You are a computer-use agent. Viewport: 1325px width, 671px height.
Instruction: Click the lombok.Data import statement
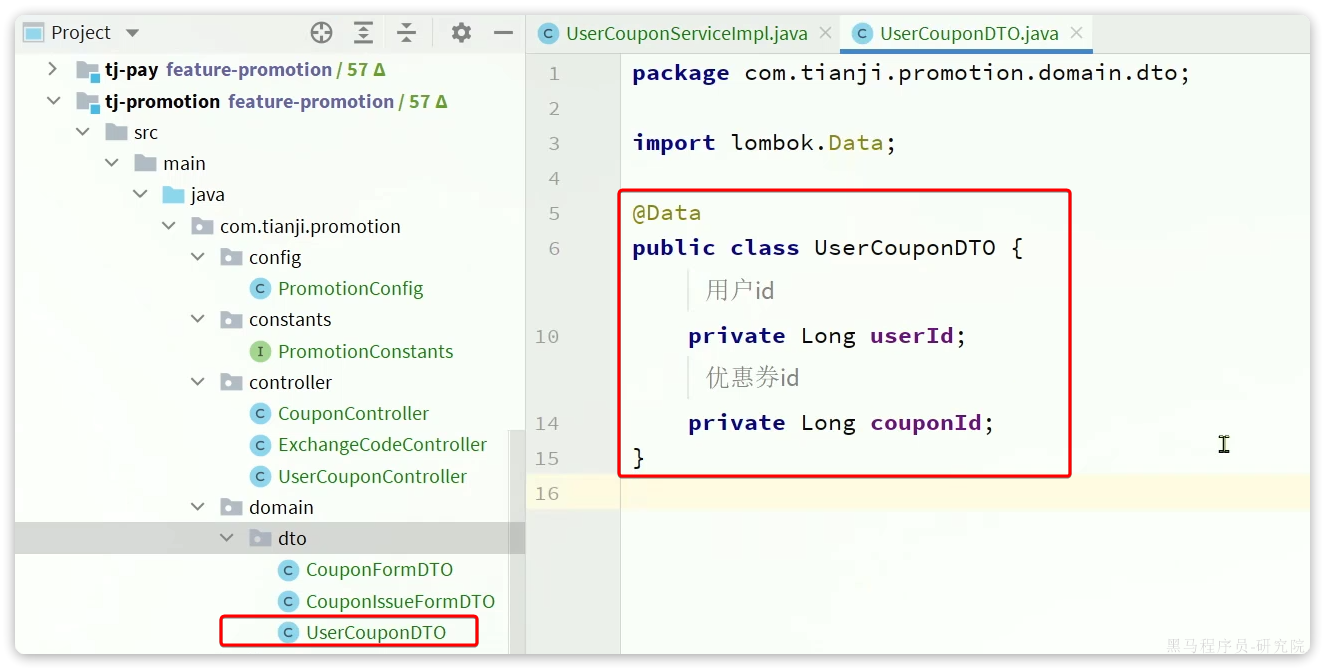tap(764, 143)
